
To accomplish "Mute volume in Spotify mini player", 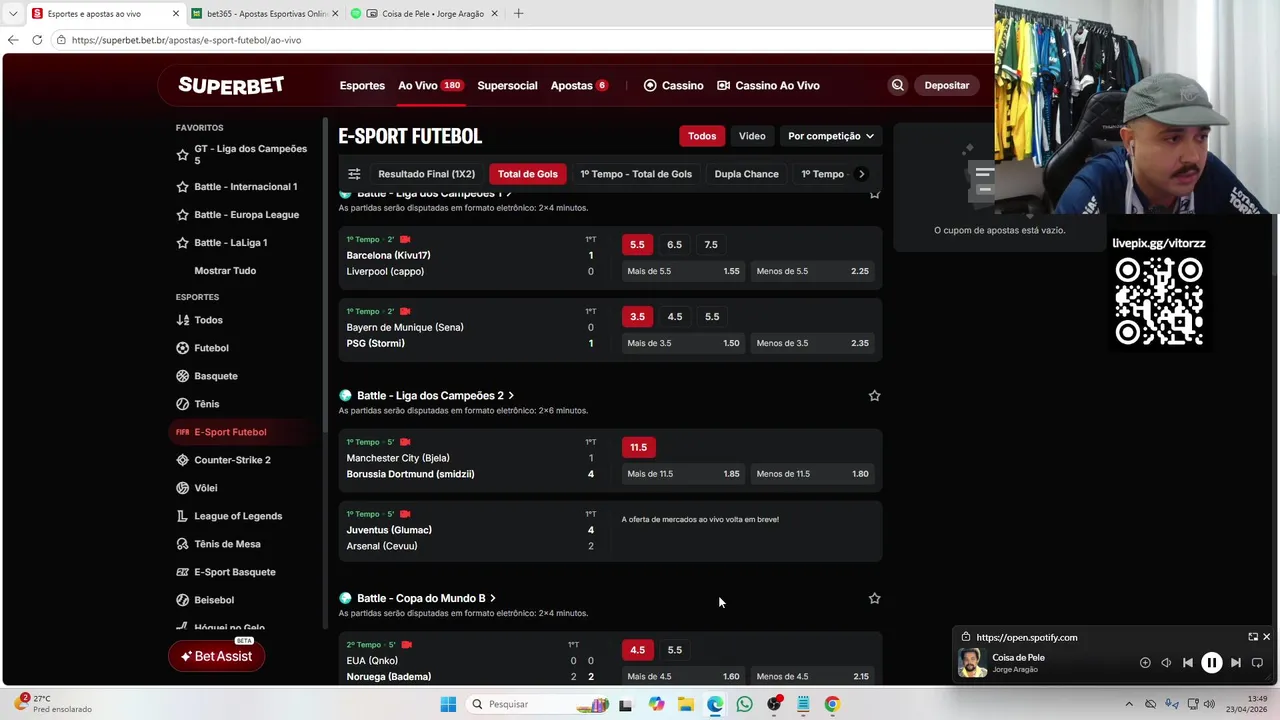I will pos(1166,662).
